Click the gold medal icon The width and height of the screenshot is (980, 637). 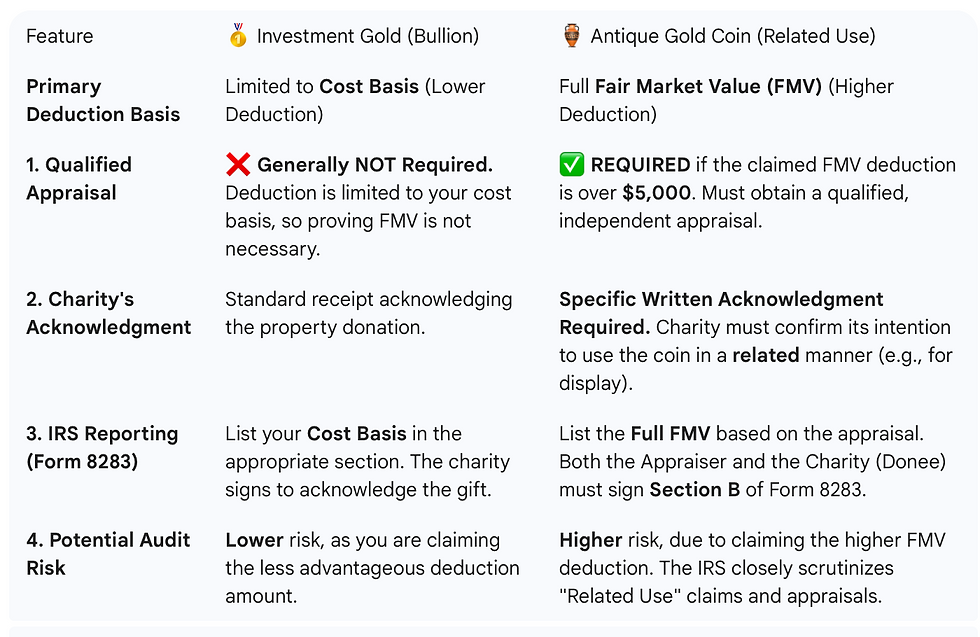[238, 36]
